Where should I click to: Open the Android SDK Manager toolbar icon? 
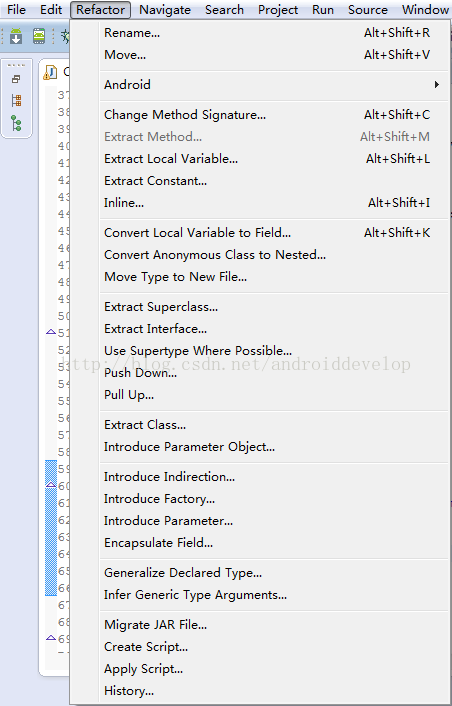click(x=16, y=36)
